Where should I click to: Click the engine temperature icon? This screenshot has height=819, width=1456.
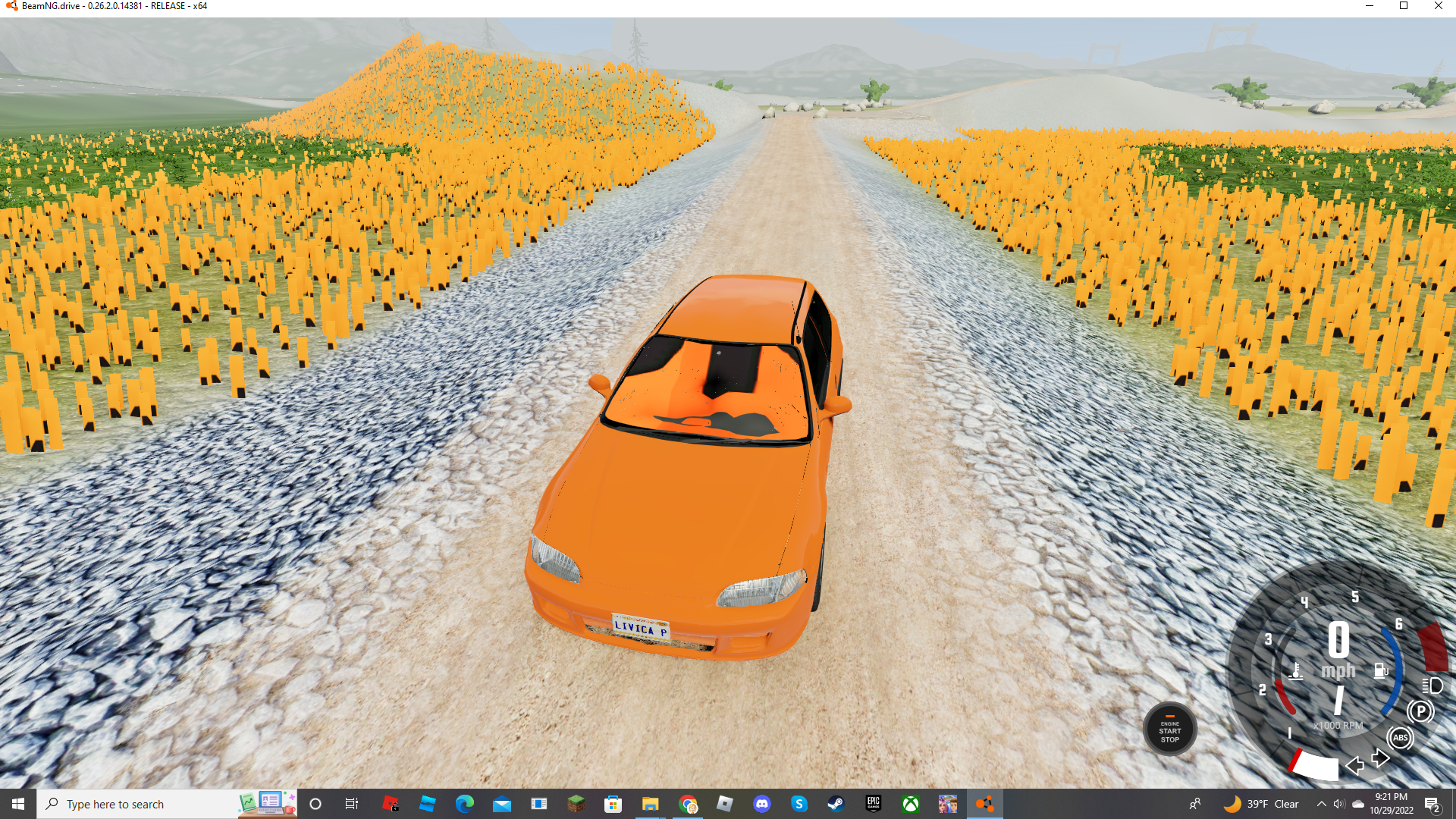click(1296, 671)
